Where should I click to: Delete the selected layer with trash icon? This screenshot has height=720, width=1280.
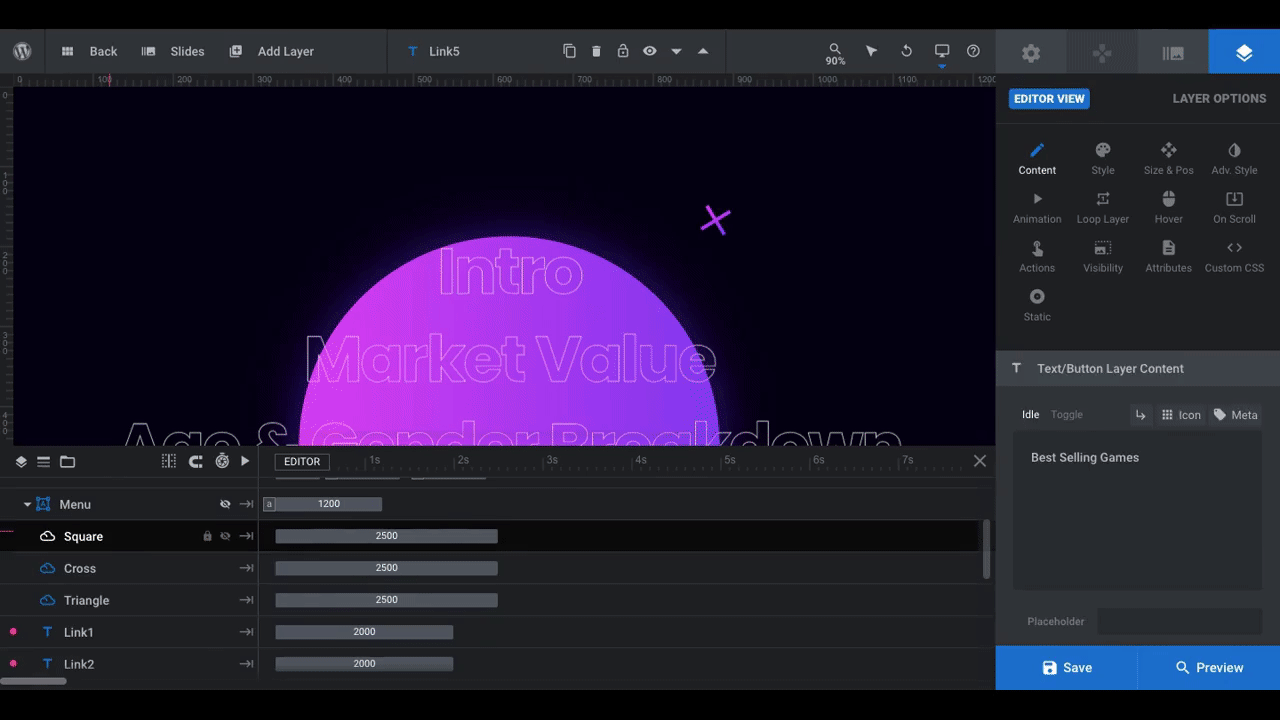[596, 51]
